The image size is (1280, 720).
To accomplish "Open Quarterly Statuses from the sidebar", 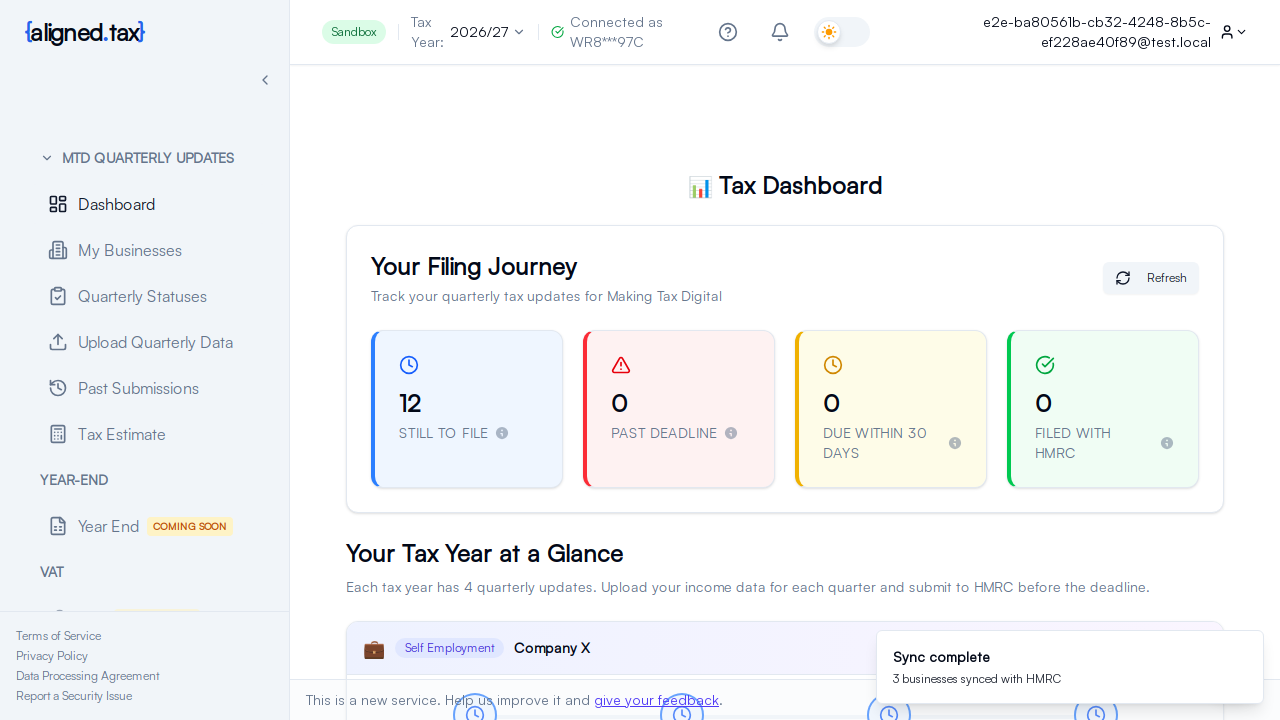I will tap(141, 296).
